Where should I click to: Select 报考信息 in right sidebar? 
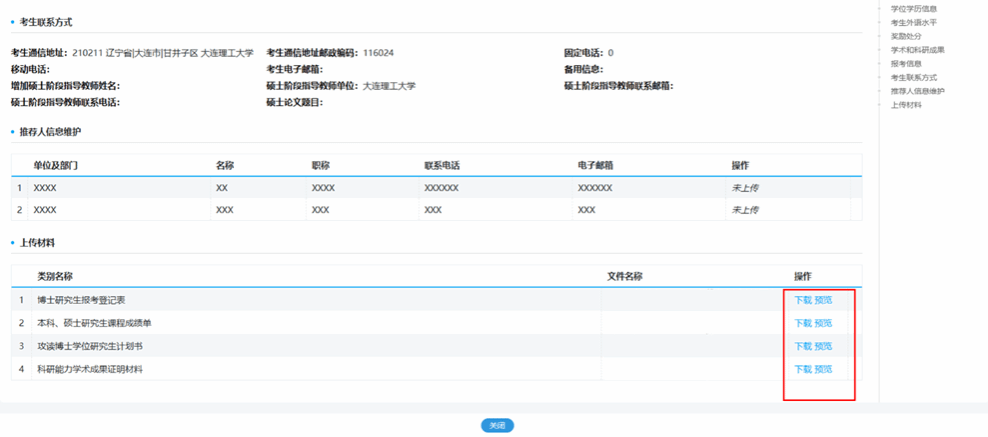[906, 64]
